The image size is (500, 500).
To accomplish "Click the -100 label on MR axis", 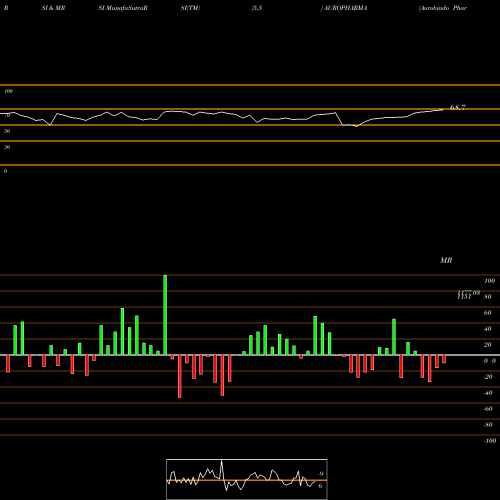I will [x=490, y=441].
